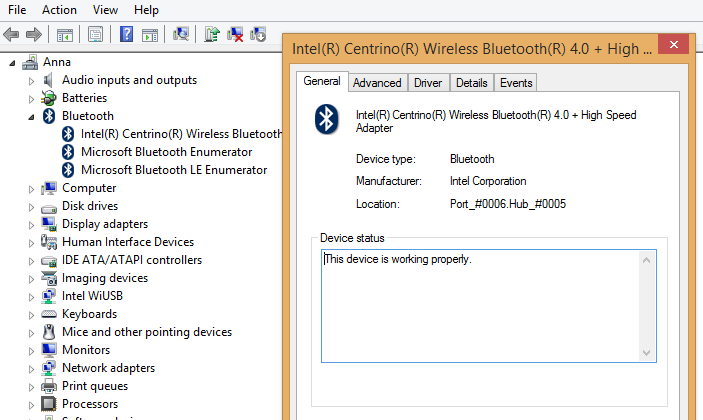Image resolution: width=703 pixels, height=420 pixels.
Task: Switch to the Details tab
Action: [x=472, y=83]
